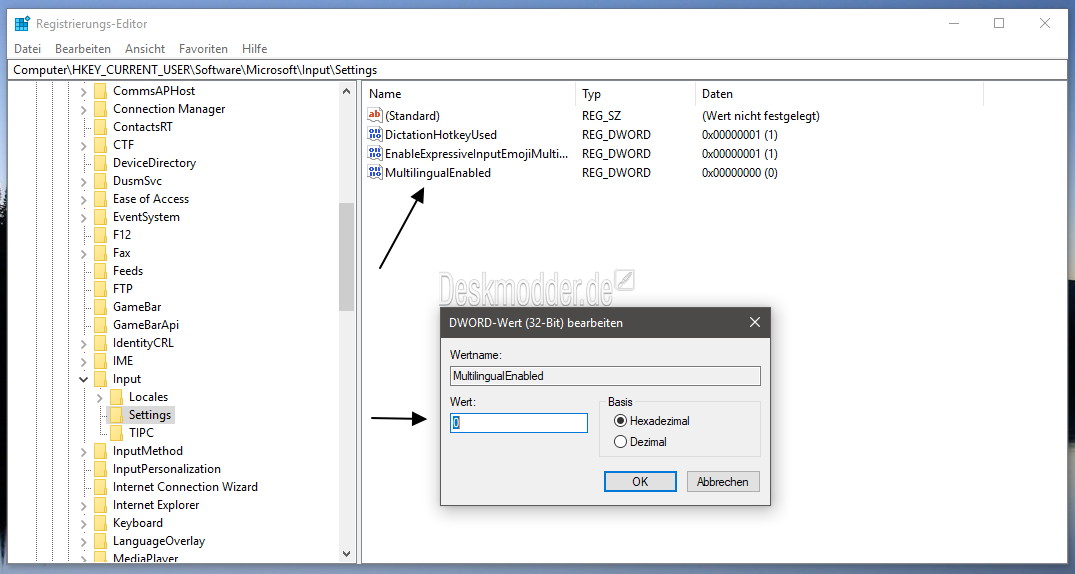Select the Hexadezimal radio button
Screen dimensions: 1075x574
click(620, 421)
